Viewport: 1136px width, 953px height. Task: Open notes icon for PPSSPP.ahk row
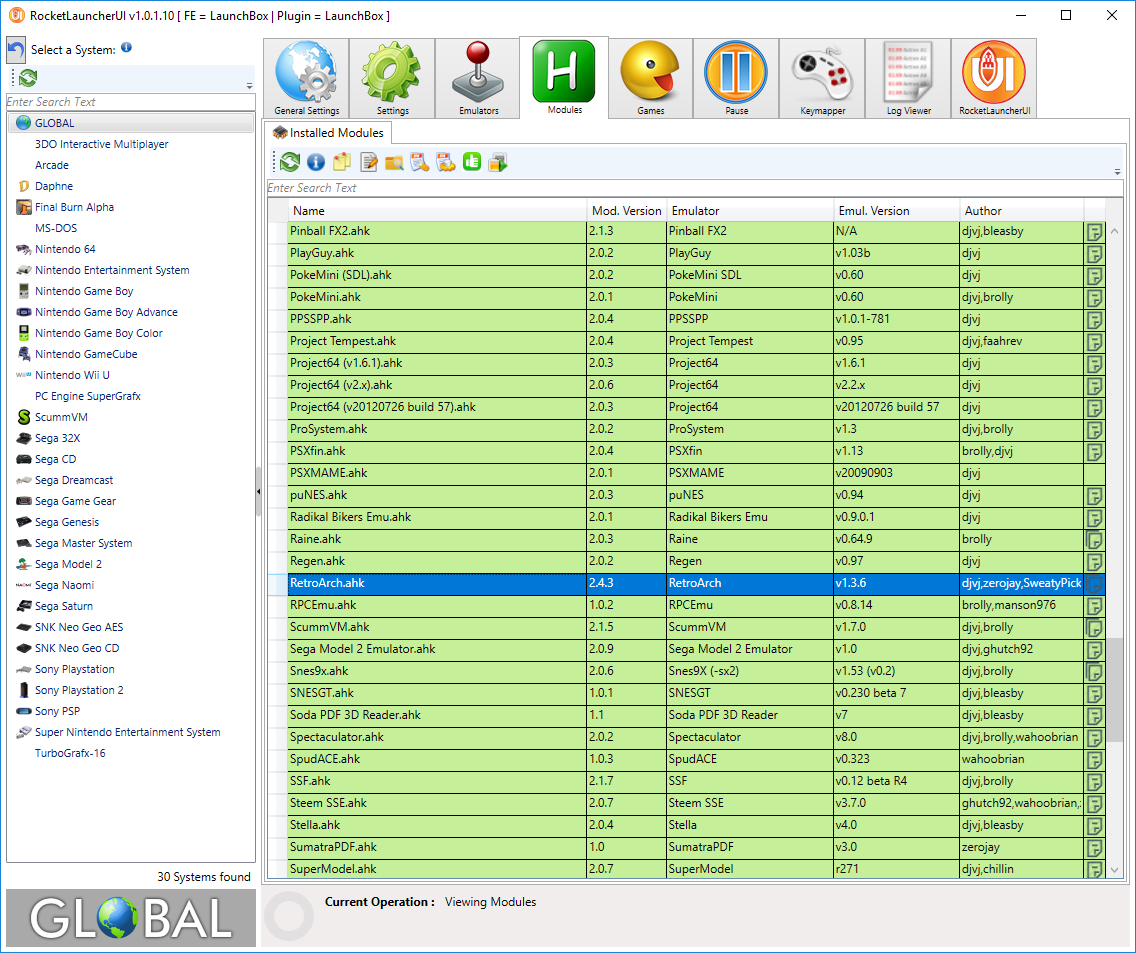[x=1094, y=320]
